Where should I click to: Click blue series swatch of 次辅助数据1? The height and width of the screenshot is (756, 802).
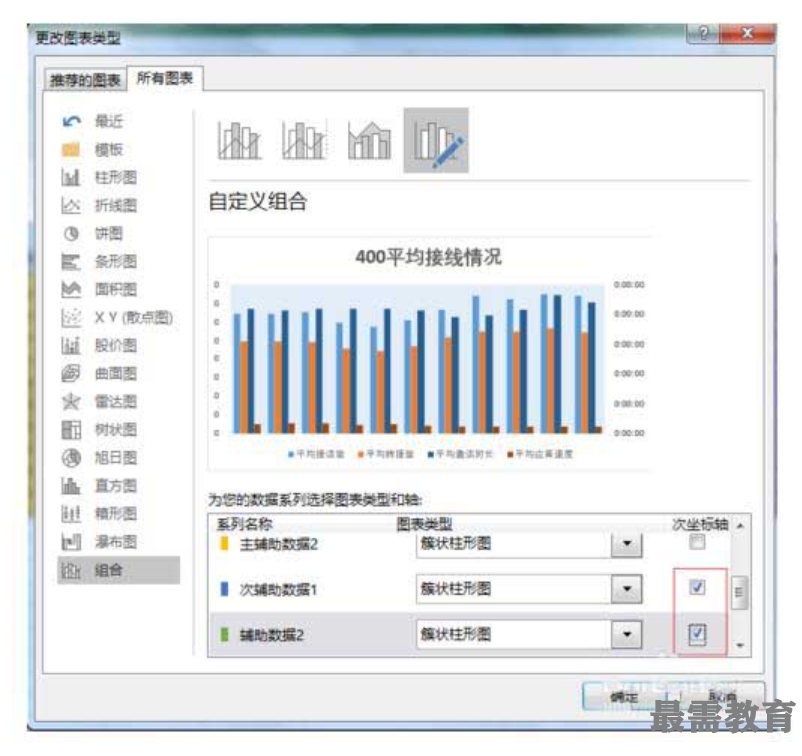pos(224,589)
